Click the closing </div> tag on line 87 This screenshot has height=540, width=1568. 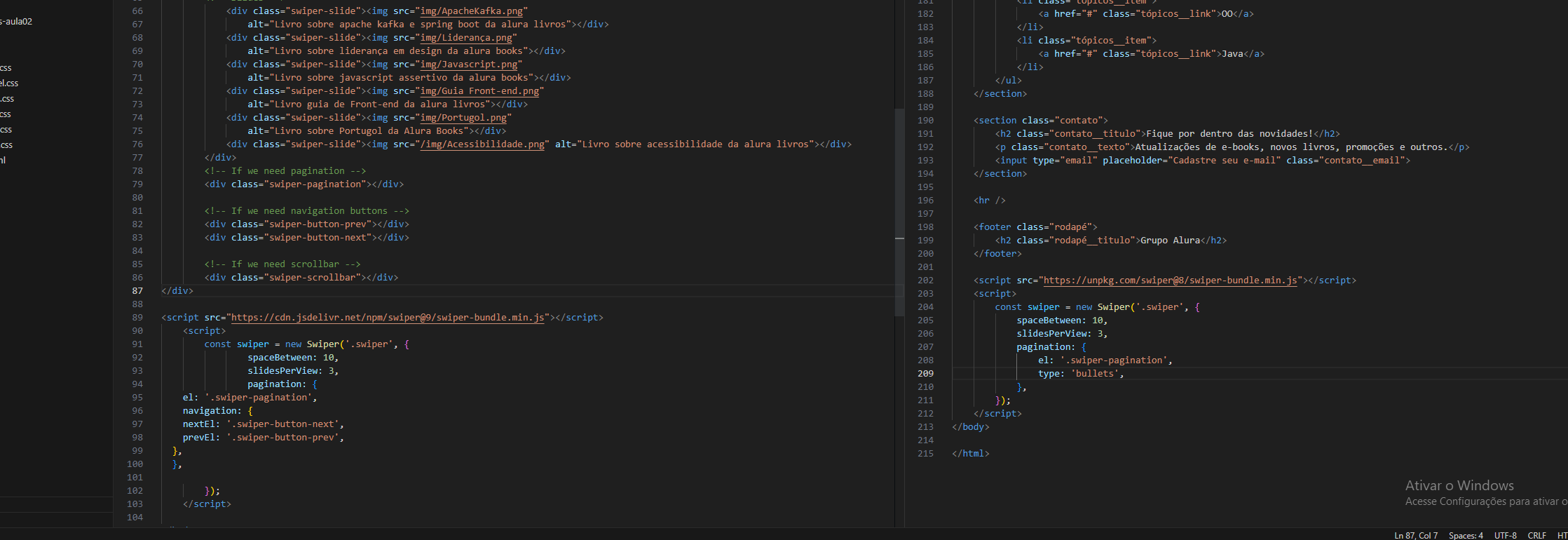(177, 291)
